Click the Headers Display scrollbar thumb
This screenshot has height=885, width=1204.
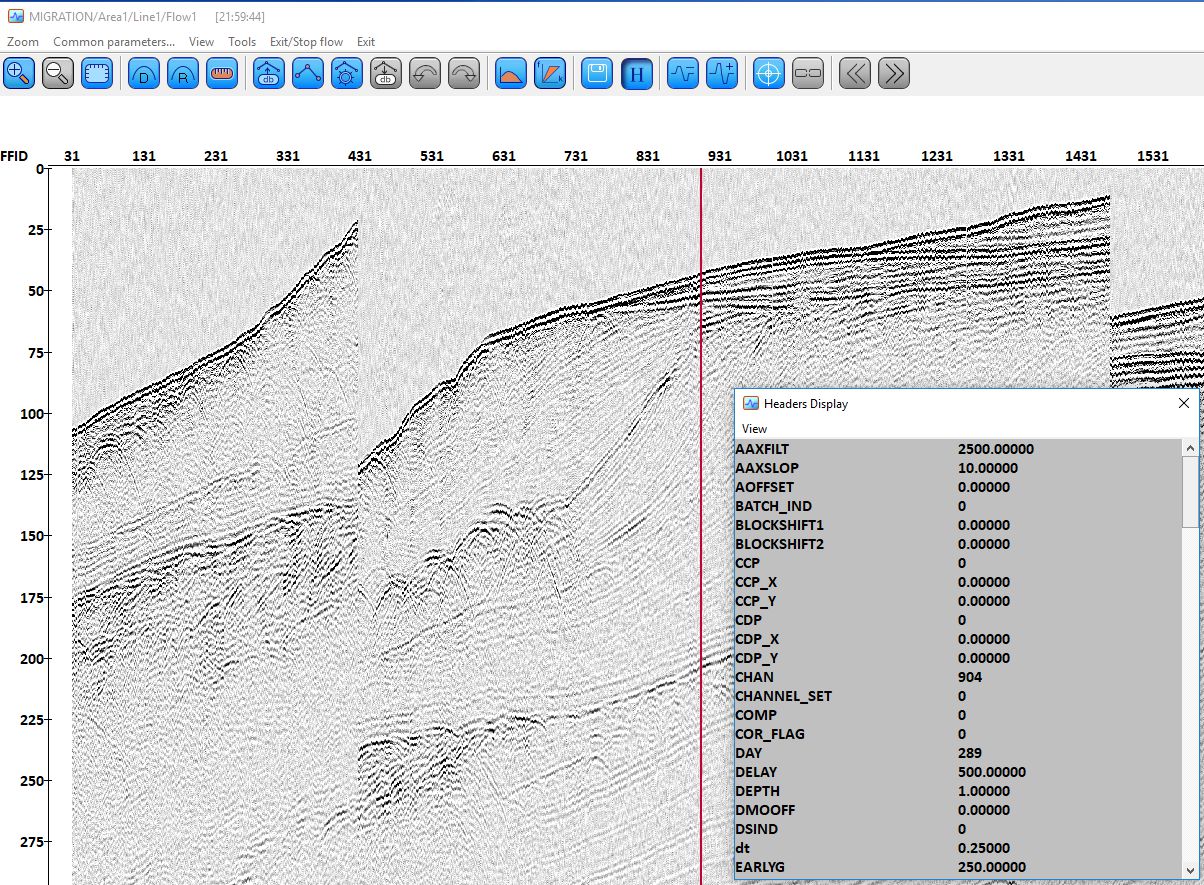(x=1189, y=491)
